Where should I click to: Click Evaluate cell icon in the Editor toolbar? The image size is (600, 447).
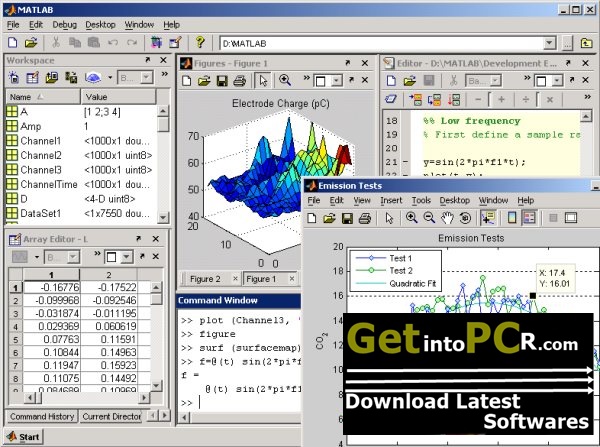click(x=416, y=100)
